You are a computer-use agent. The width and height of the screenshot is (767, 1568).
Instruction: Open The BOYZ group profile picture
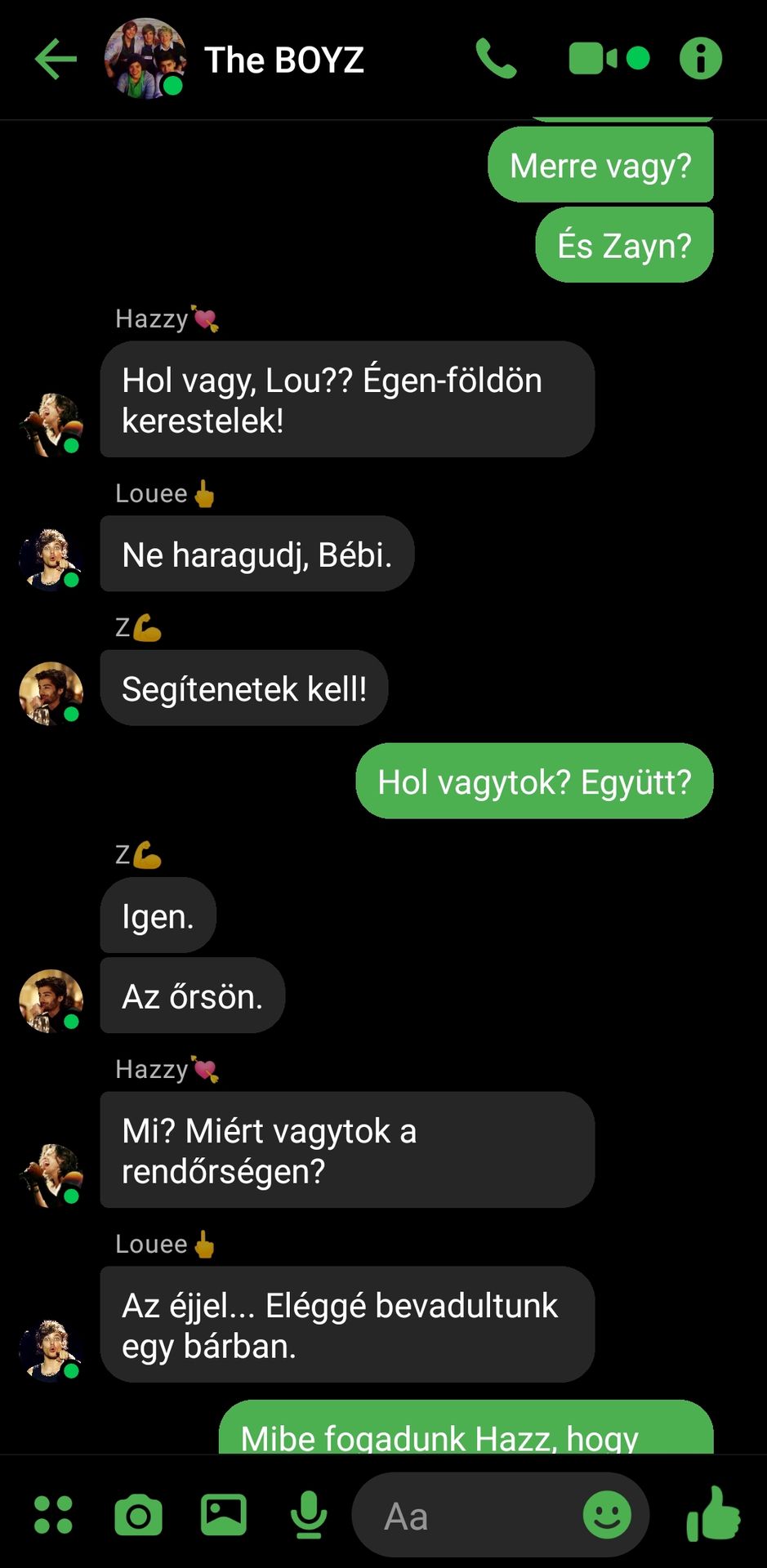(x=145, y=59)
